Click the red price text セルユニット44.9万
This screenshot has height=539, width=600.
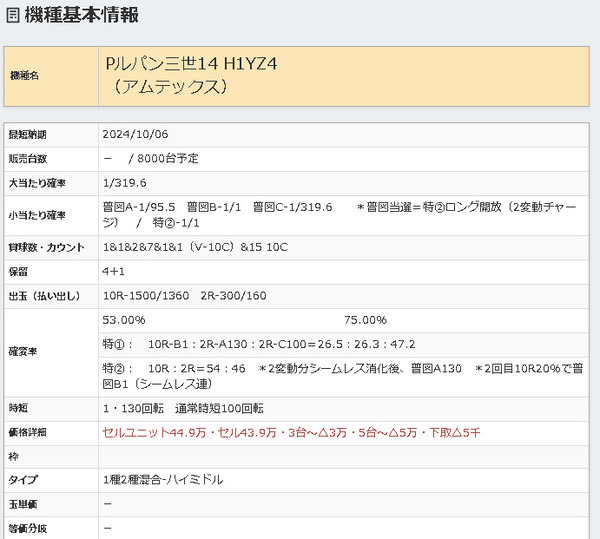pos(154,433)
